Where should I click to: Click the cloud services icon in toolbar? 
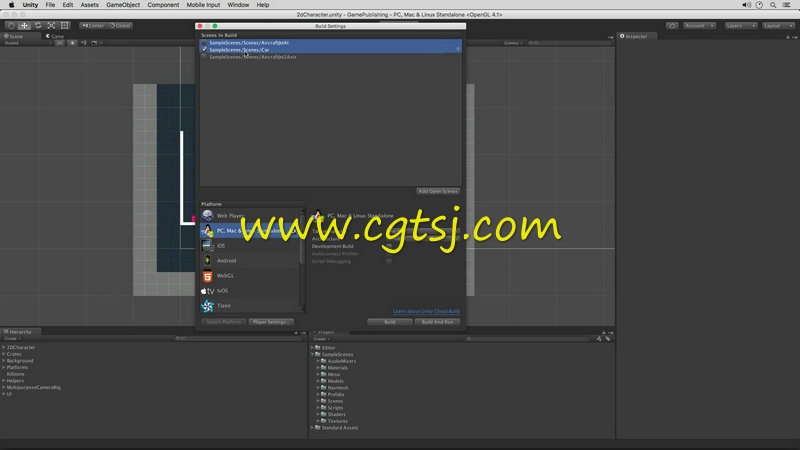click(x=672, y=26)
